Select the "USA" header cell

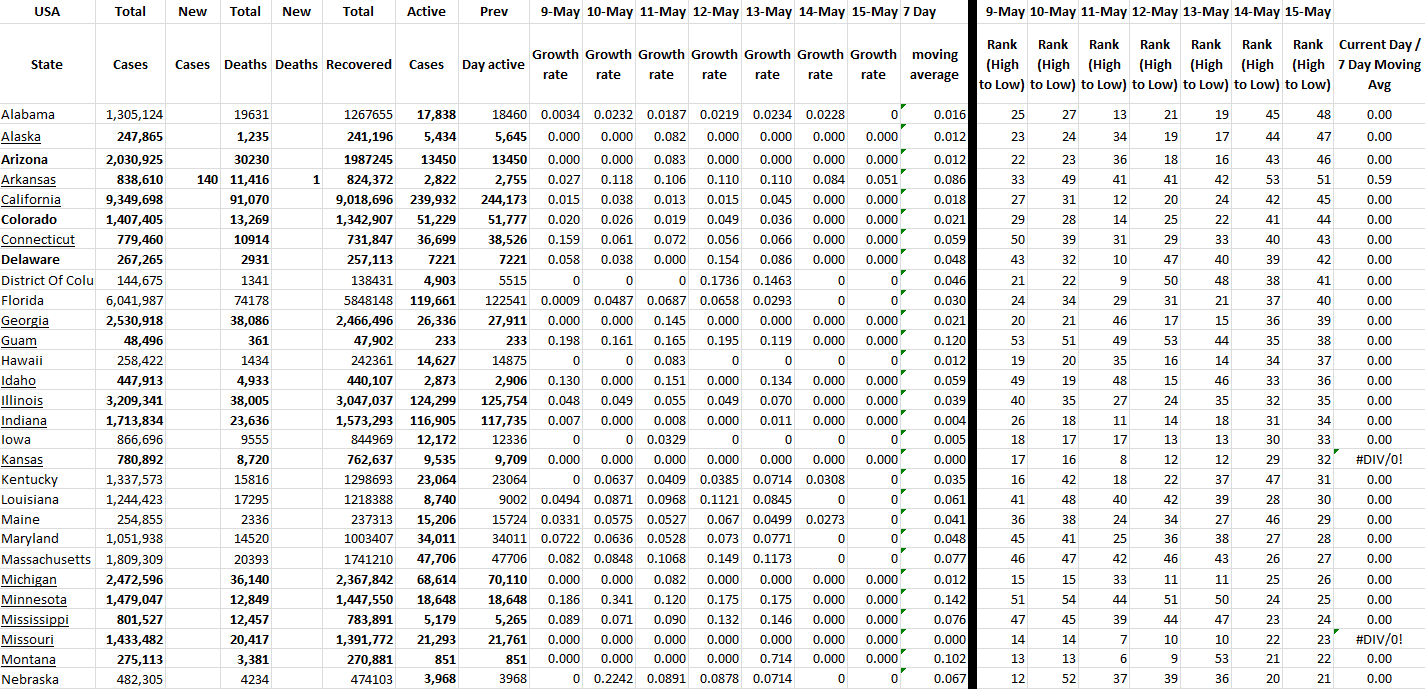point(47,12)
